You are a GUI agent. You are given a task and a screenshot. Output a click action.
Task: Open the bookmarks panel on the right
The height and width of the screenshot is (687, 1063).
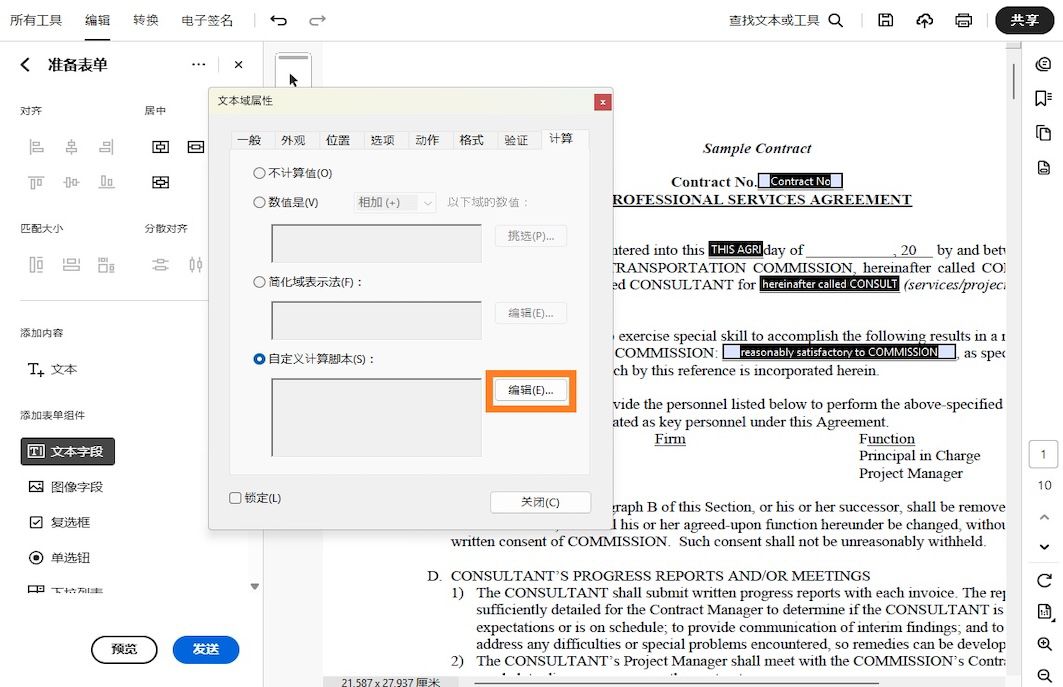pos(1043,98)
